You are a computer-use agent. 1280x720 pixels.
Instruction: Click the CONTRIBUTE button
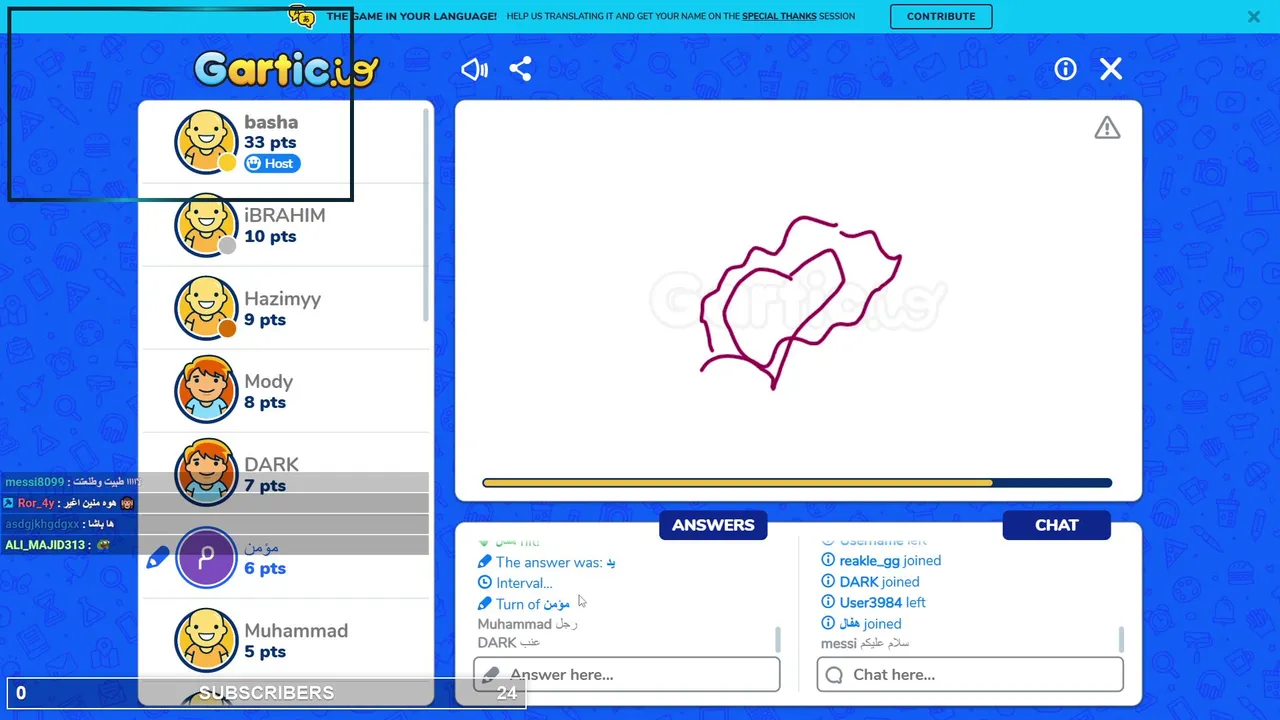(x=941, y=16)
